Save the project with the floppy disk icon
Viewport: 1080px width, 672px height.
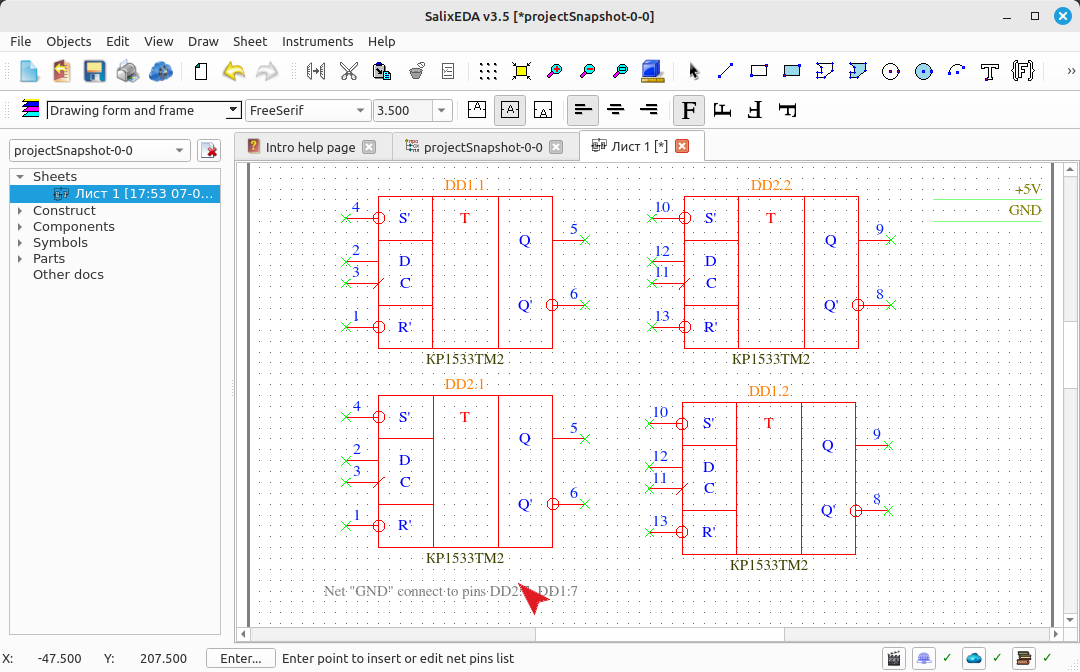[x=94, y=71]
